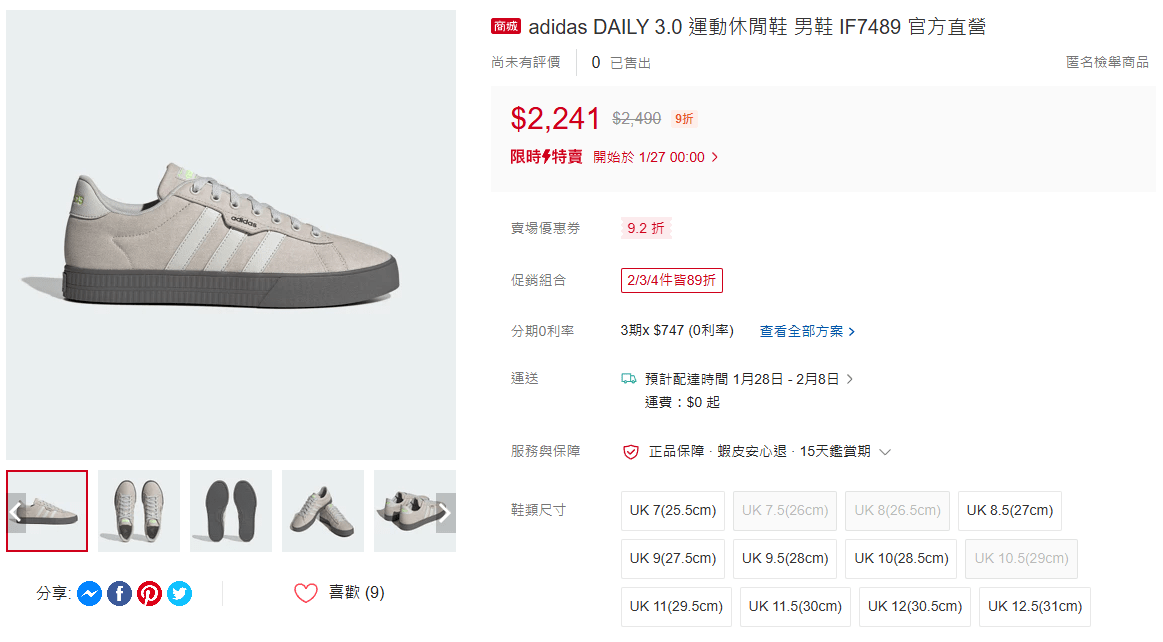This screenshot has width=1163, height=642.
Task: Pin the shoe image to Pinterest
Action: click(x=149, y=593)
